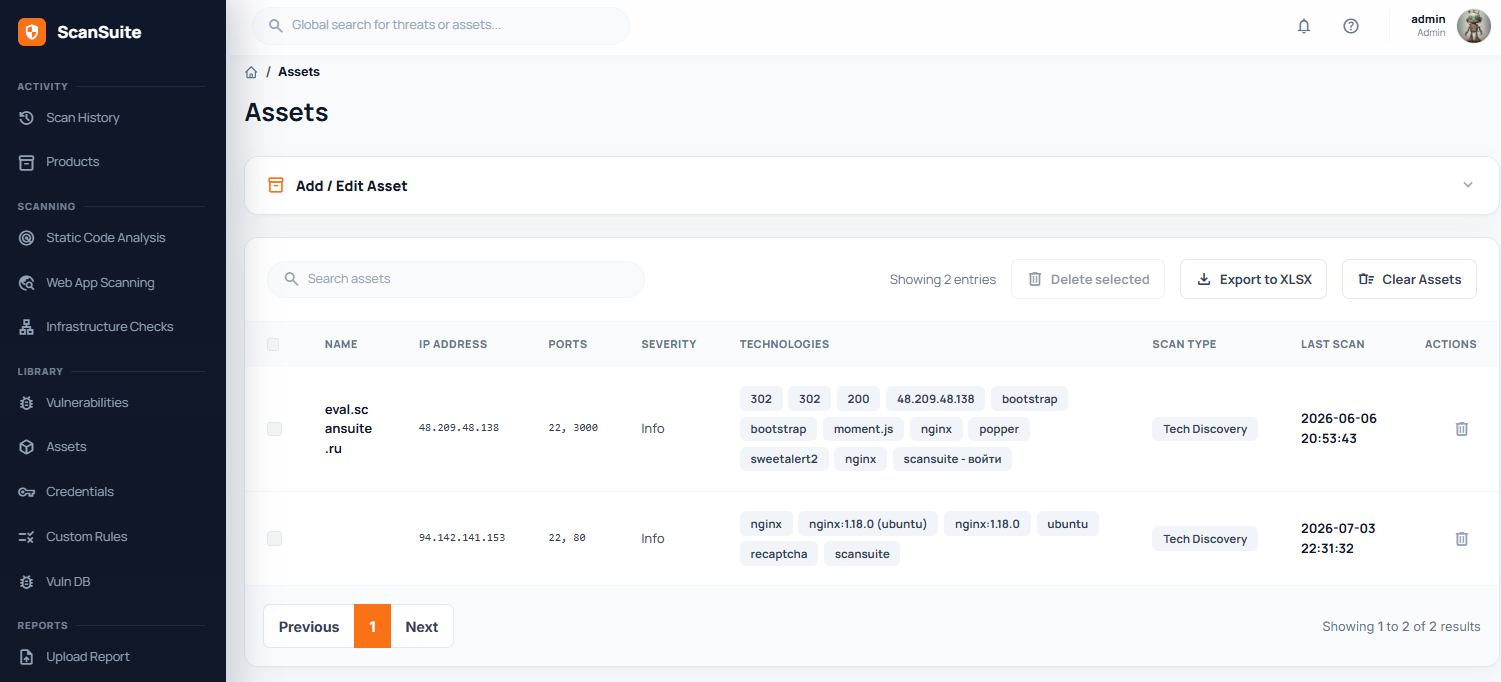Open the help question mark icon

click(x=1351, y=26)
